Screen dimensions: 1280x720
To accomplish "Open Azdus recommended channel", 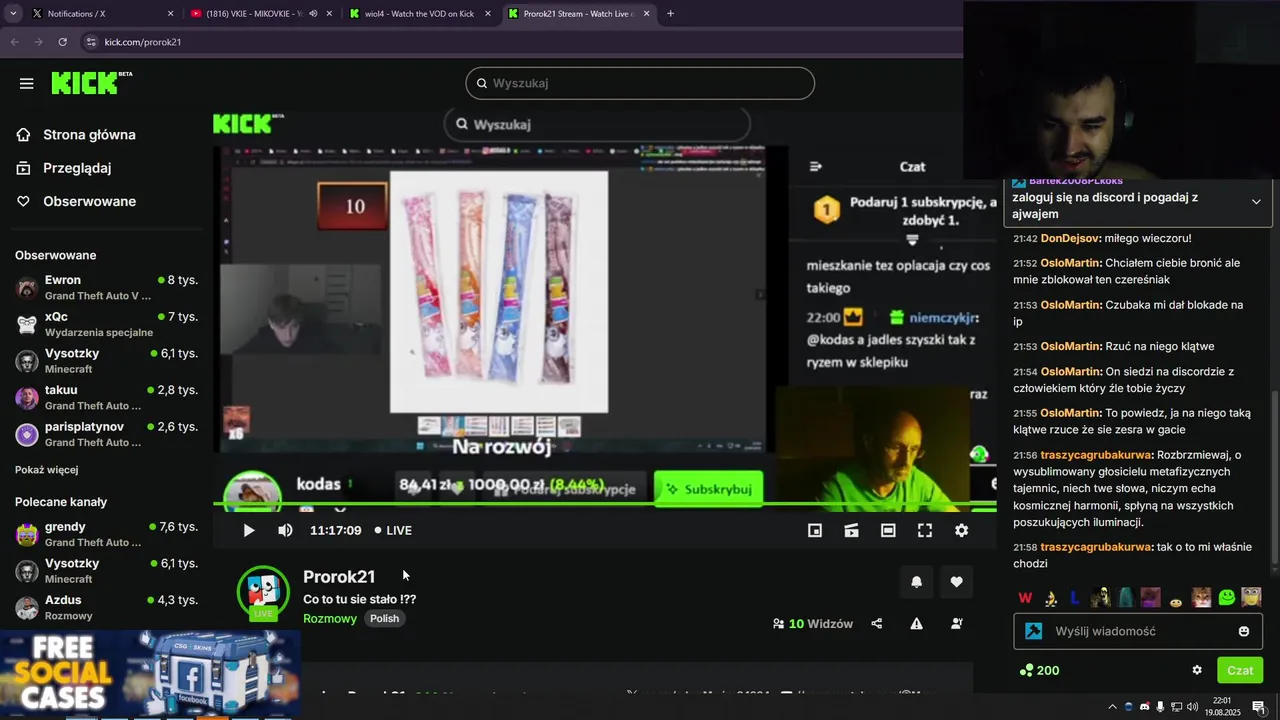I will [106, 608].
